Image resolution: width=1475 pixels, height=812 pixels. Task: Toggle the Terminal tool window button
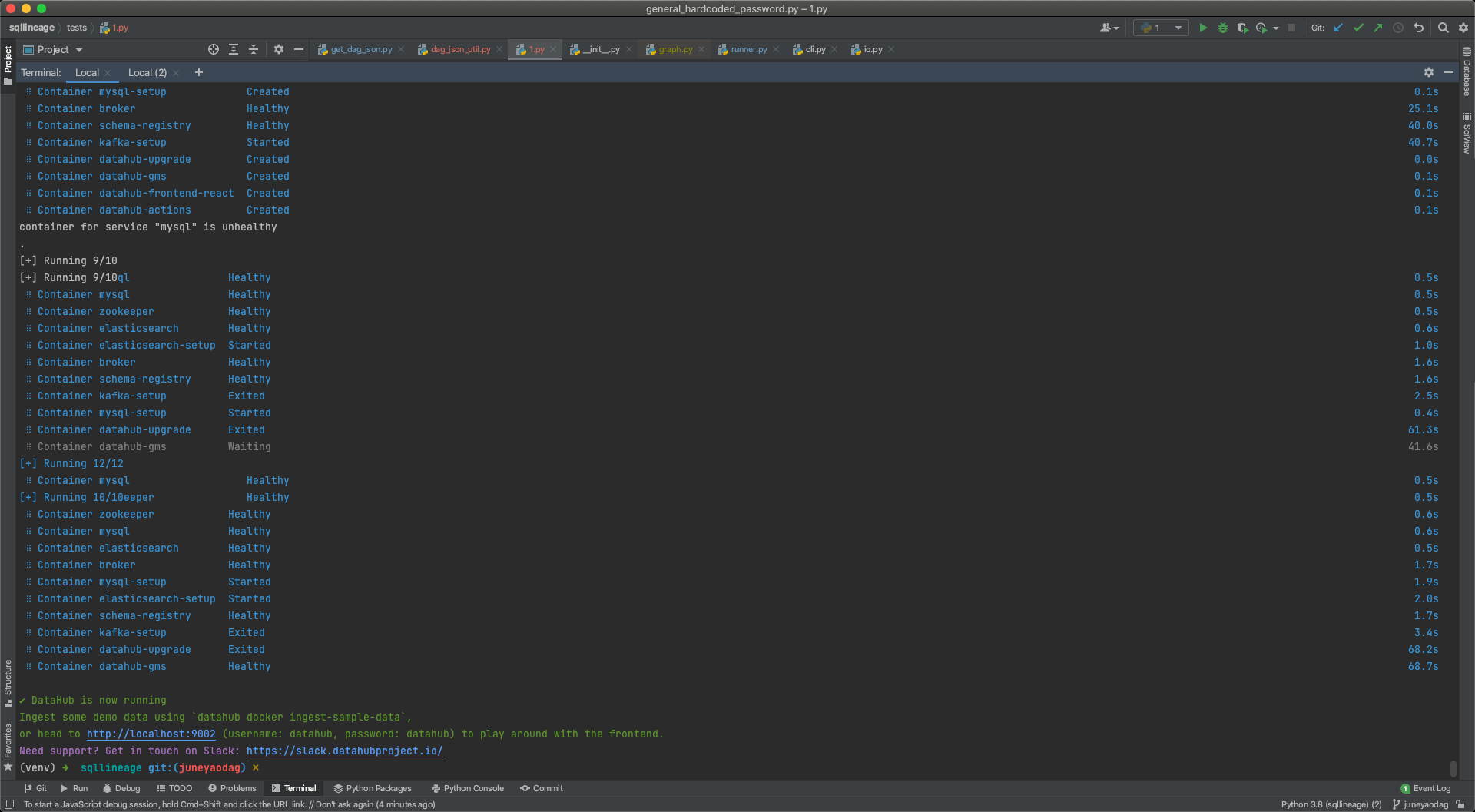click(x=293, y=788)
